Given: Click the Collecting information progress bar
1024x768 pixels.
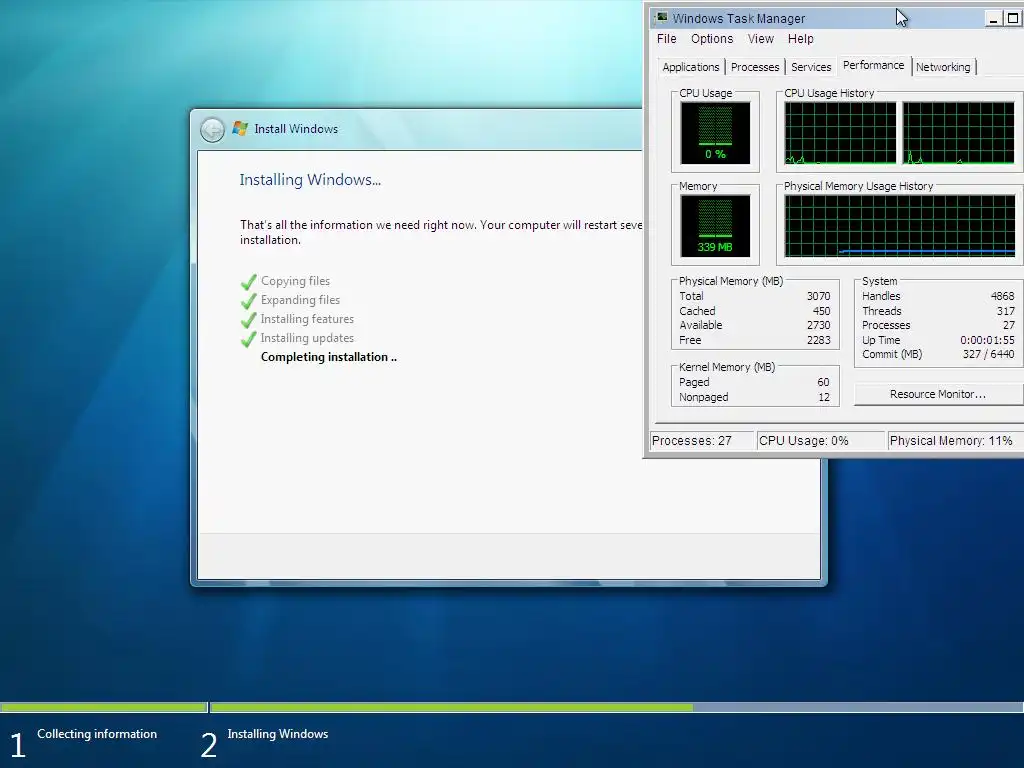Looking at the screenshot, I should click(x=104, y=707).
